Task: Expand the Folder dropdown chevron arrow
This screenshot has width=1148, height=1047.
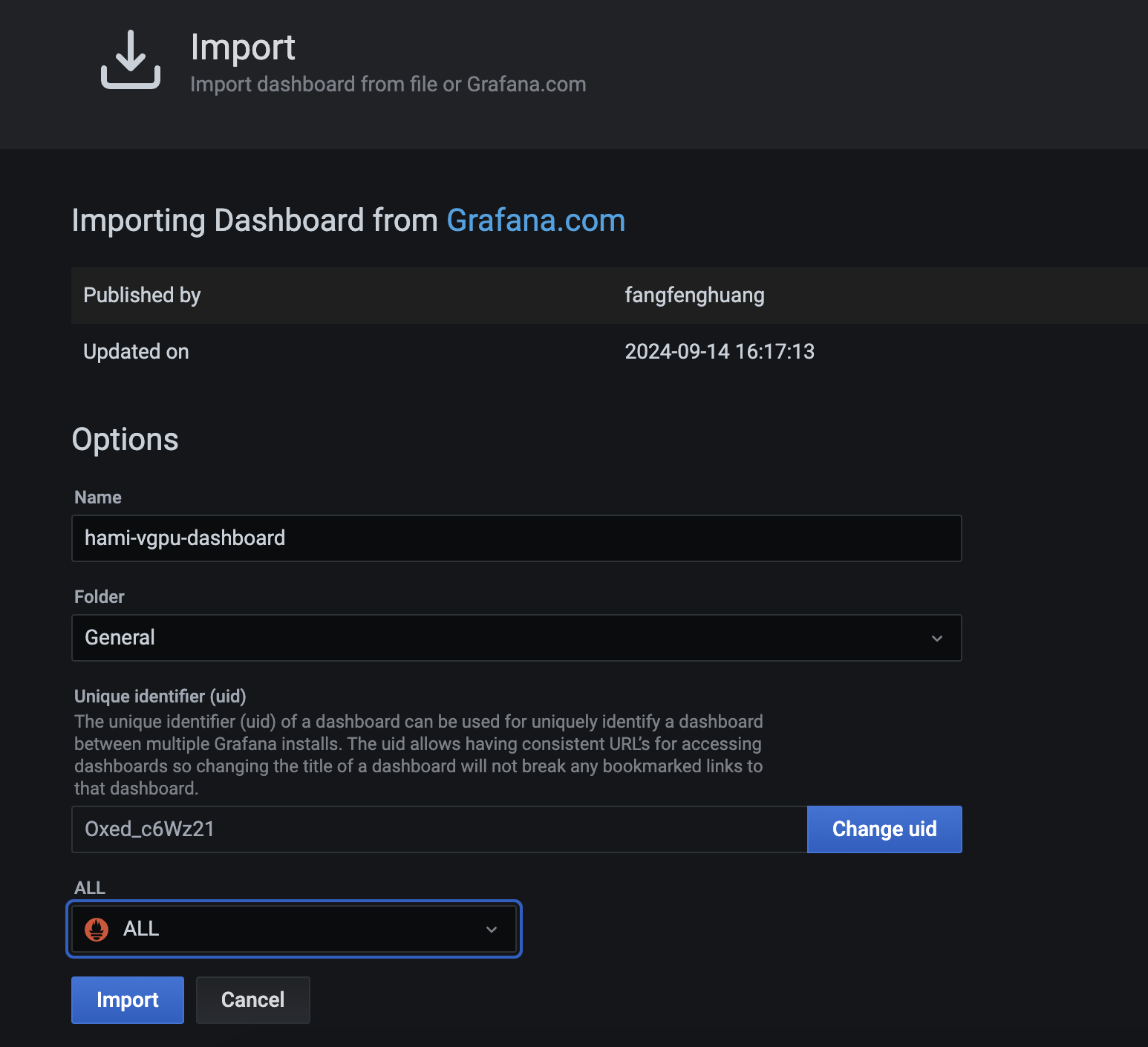Action: click(x=937, y=639)
